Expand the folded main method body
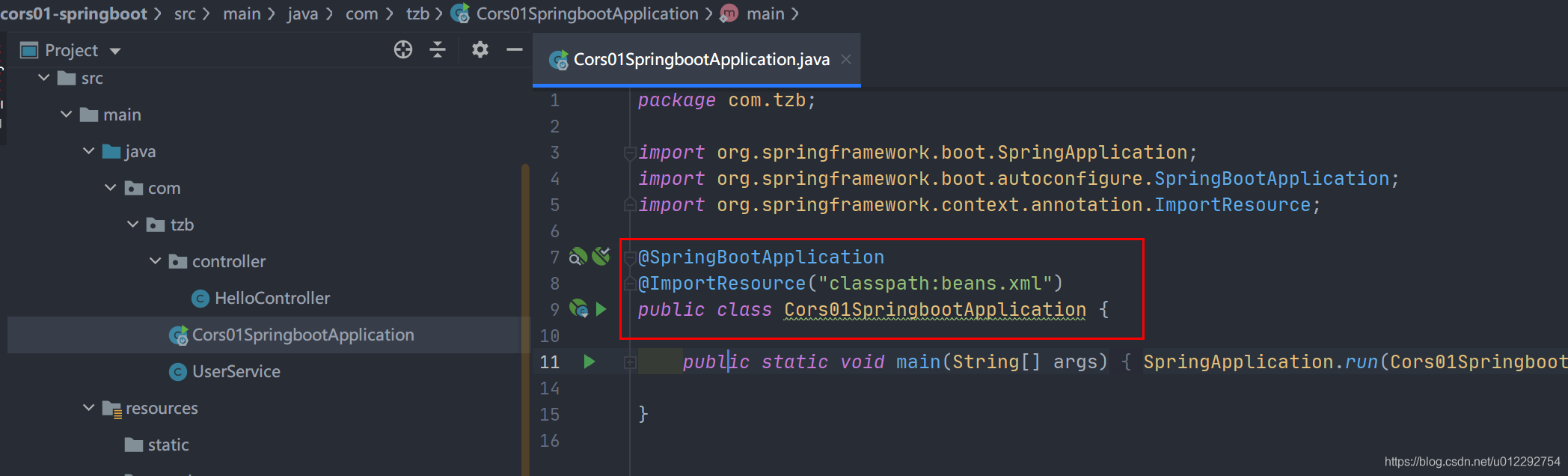 pos(630,362)
